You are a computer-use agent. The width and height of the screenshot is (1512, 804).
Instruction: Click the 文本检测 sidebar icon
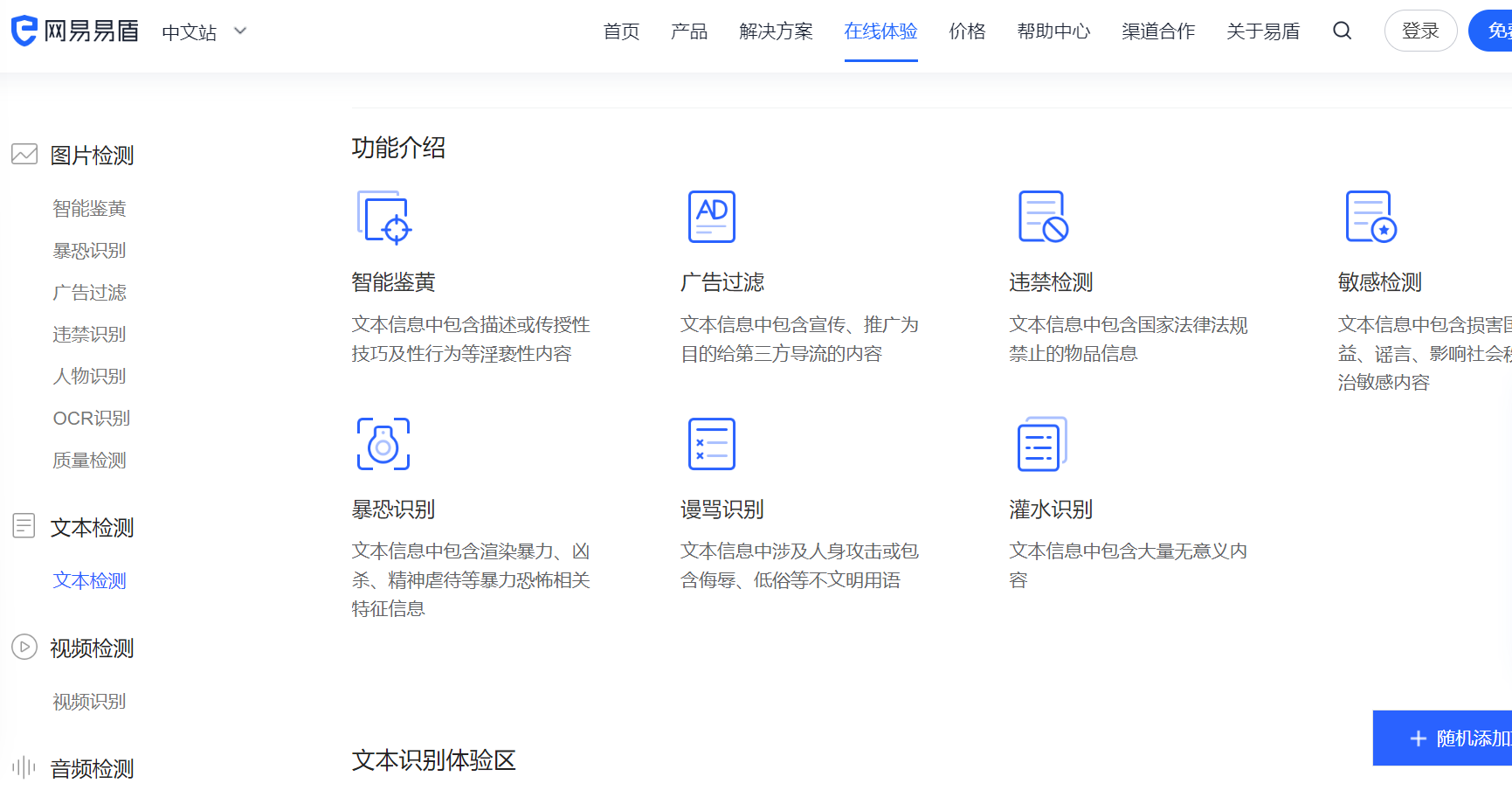tap(24, 526)
